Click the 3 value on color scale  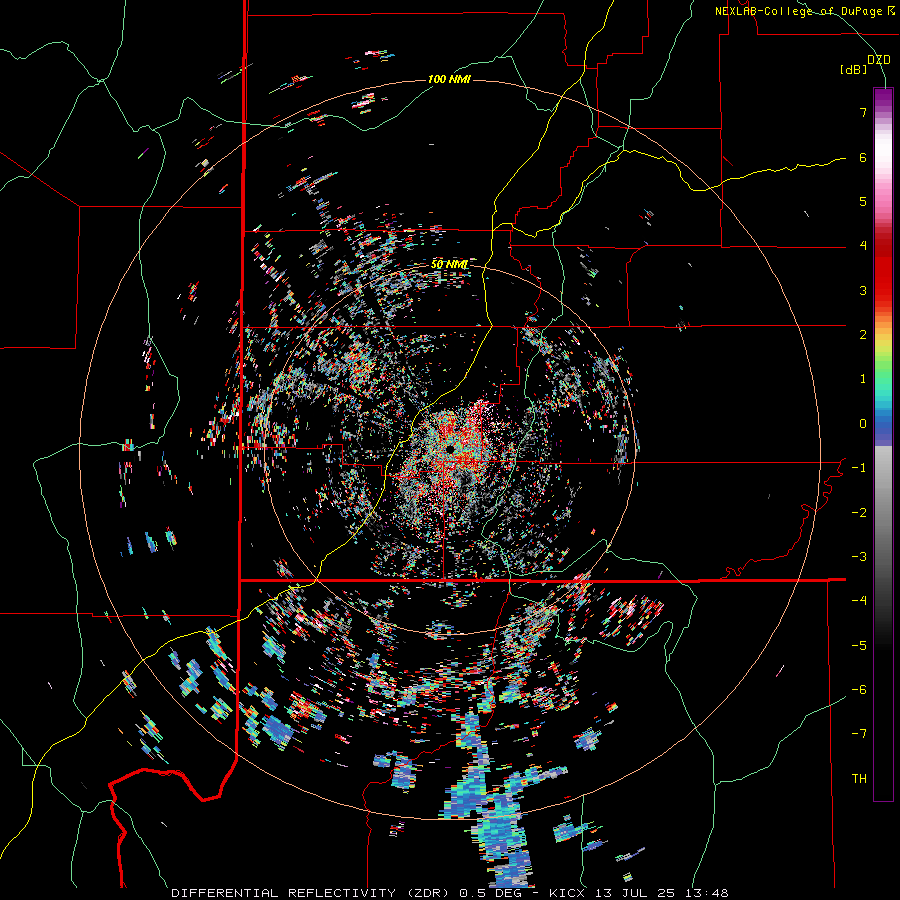tap(863, 290)
